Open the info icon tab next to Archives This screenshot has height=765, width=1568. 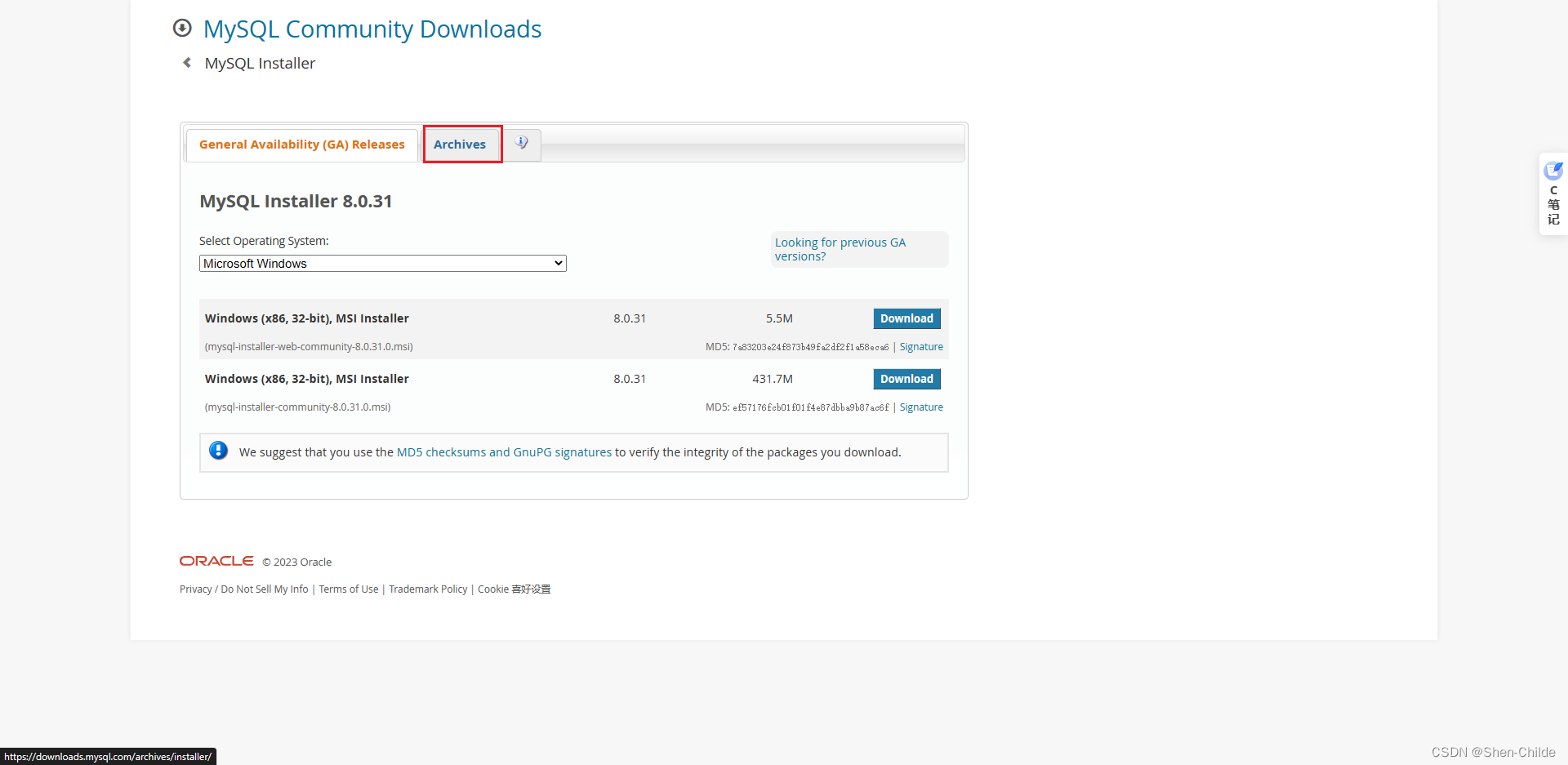point(522,144)
